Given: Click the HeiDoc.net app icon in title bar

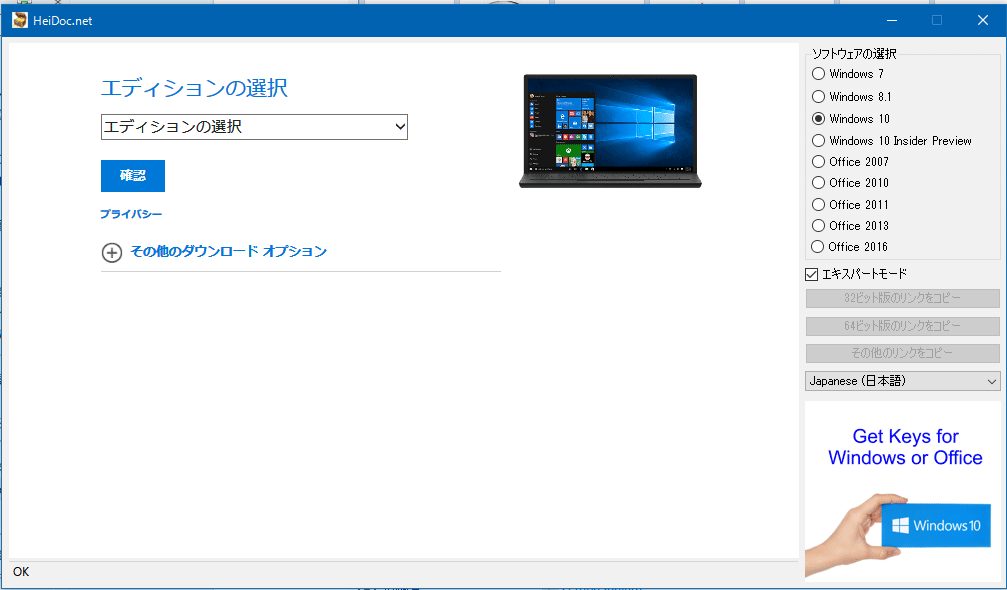Looking at the screenshot, I should click(20, 21).
